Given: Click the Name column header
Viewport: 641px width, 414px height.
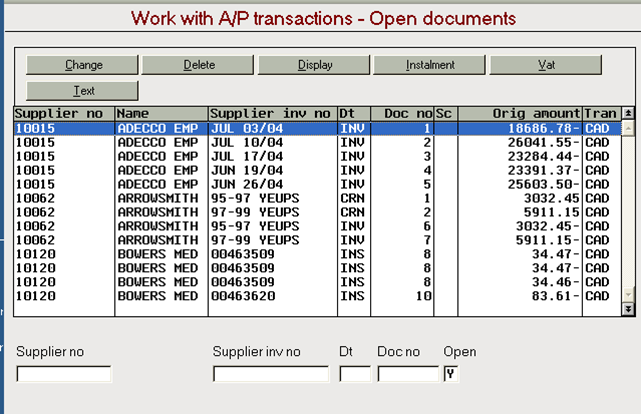Looking at the screenshot, I should [161, 113].
